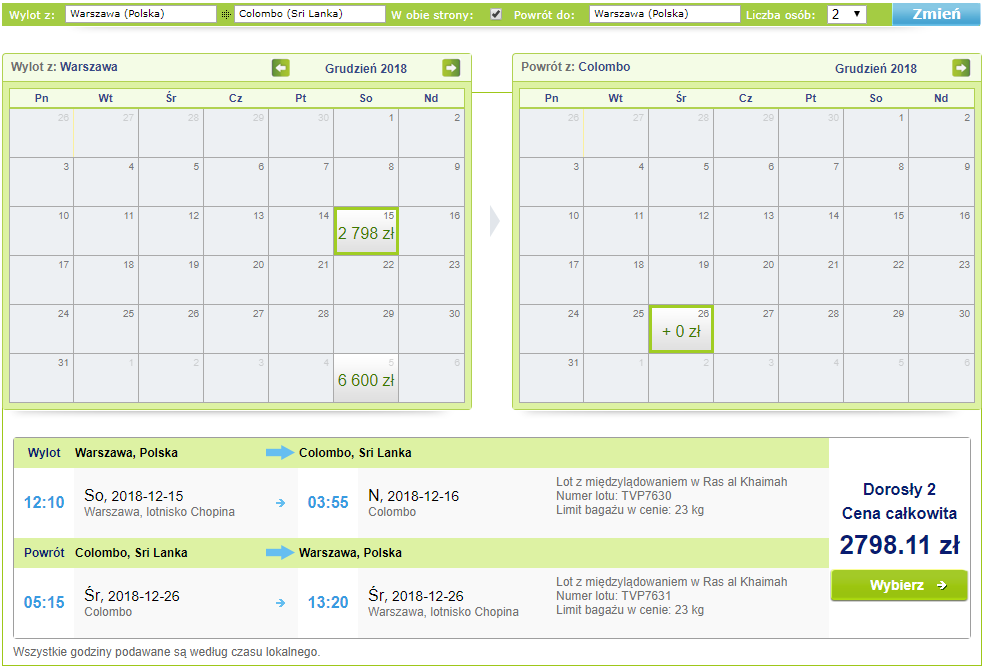Viewport: 984px width, 668px height.
Task: Click the Colombo (Sri Lanka) destination field
Action: click(x=310, y=15)
